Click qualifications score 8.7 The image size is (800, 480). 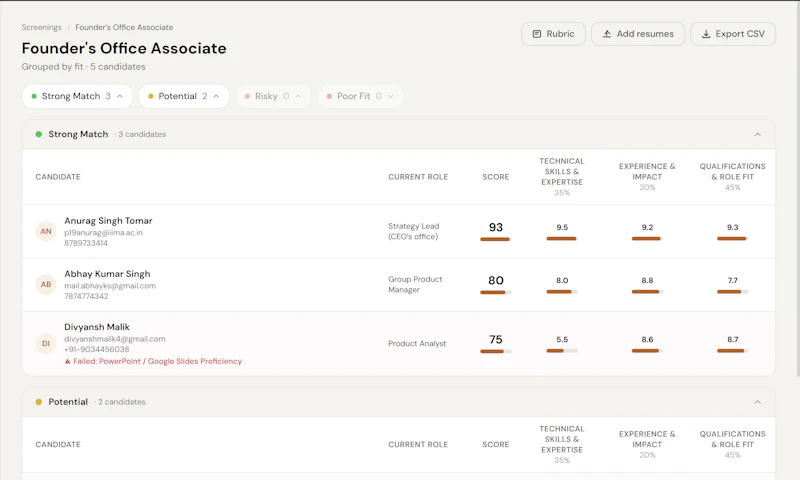(x=733, y=339)
